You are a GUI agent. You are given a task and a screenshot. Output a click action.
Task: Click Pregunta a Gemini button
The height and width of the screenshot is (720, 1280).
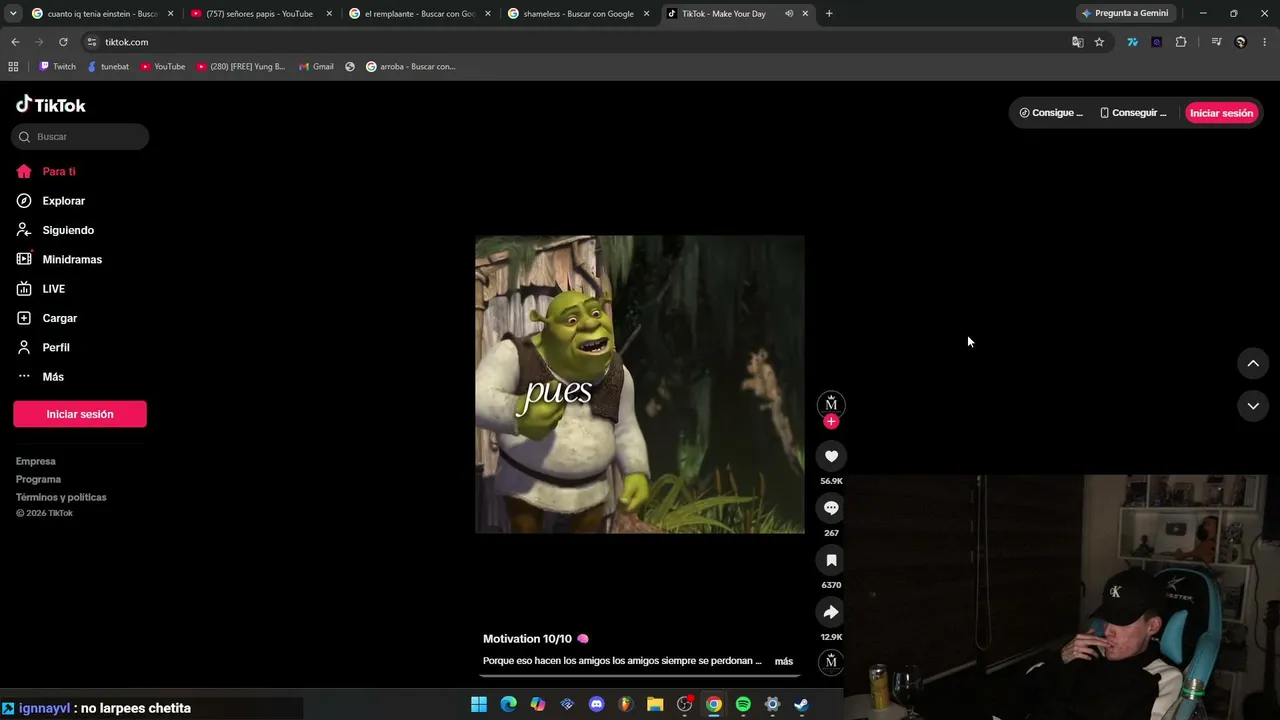pyautogui.click(x=1125, y=14)
